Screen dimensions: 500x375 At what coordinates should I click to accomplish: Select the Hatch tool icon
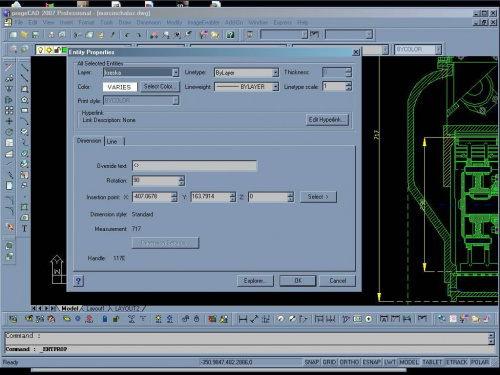(x=25, y=175)
